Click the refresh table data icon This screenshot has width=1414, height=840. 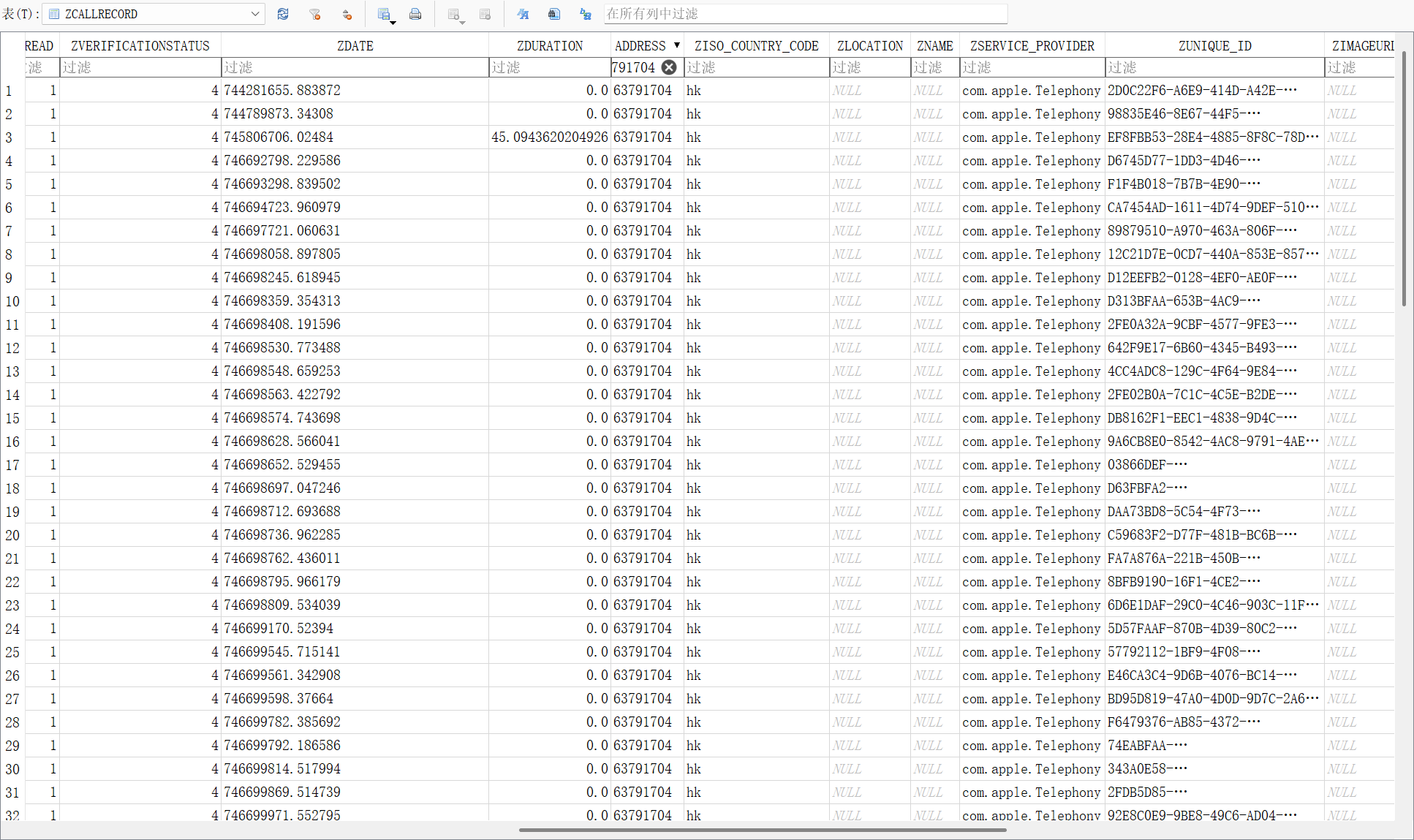(283, 14)
